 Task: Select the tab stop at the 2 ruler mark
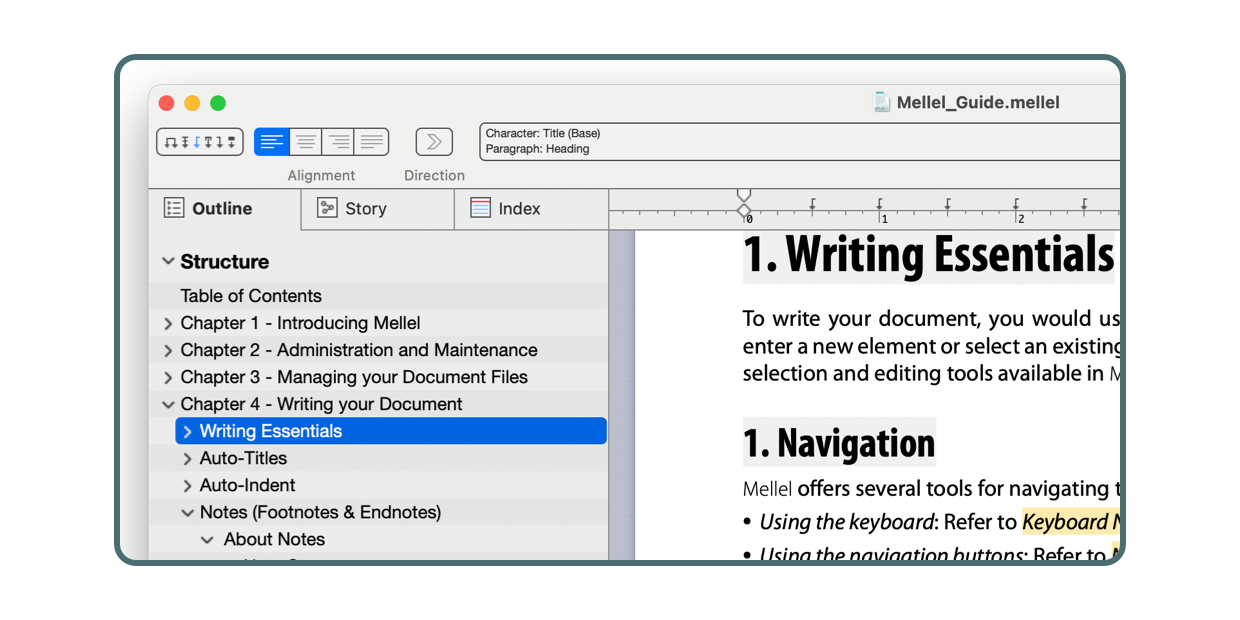pyautogui.click(x=1016, y=205)
